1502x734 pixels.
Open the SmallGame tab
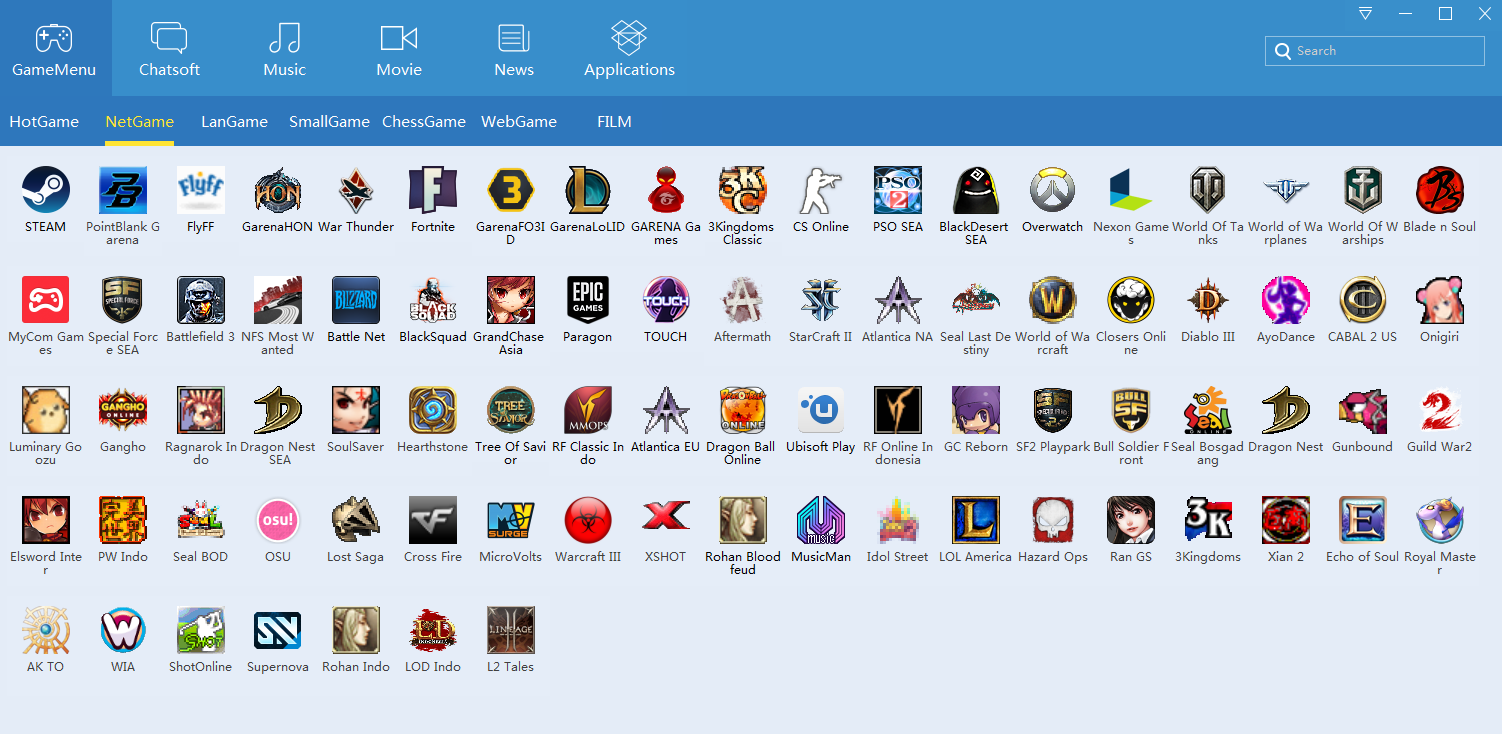click(329, 122)
